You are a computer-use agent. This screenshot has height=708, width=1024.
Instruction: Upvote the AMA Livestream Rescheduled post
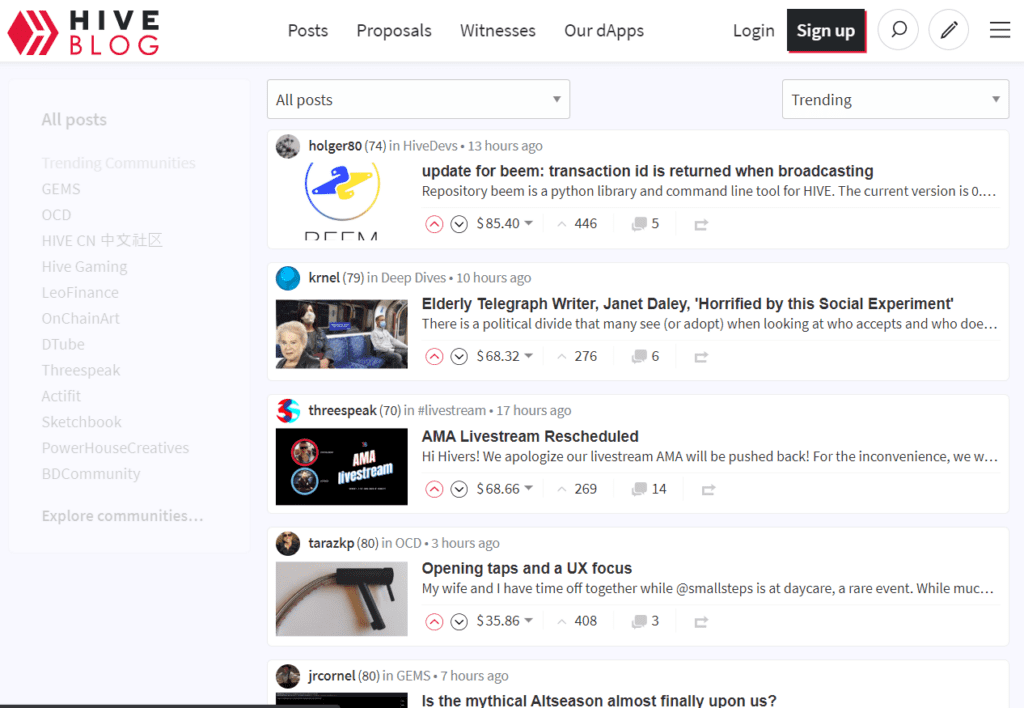[x=434, y=489]
